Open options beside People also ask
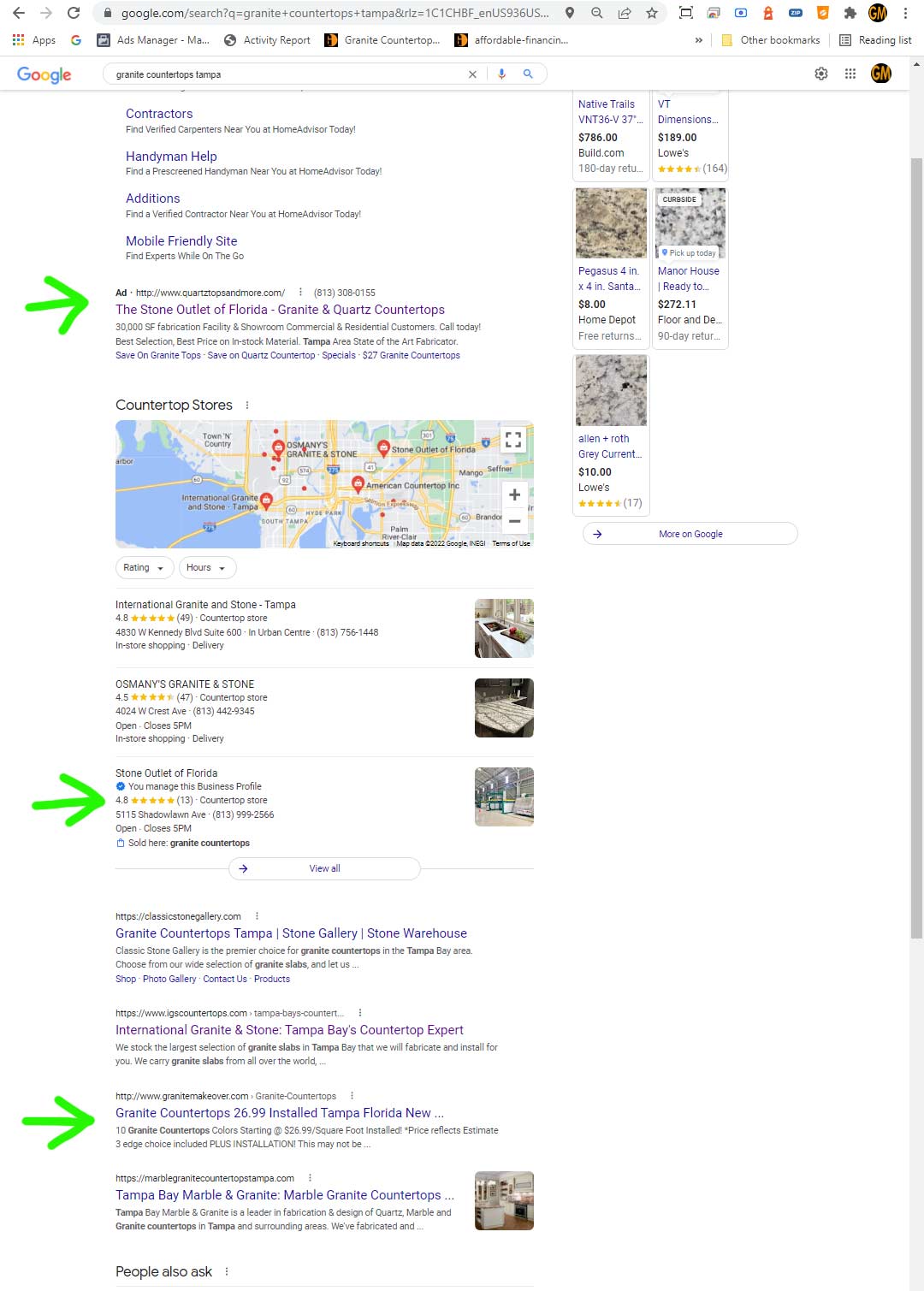924x1291 pixels. [x=227, y=1271]
